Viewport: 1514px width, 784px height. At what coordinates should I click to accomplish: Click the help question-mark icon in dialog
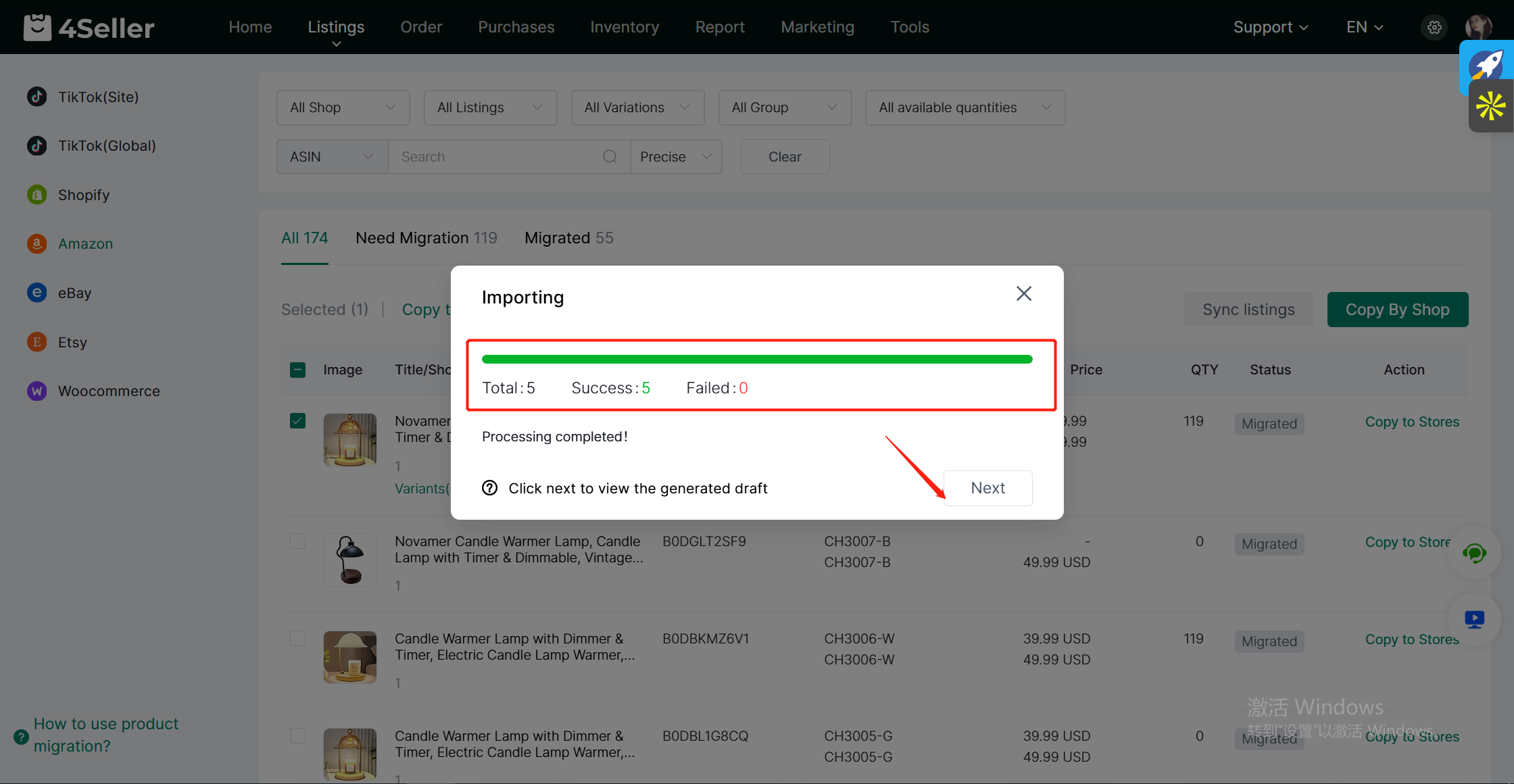pyautogui.click(x=489, y=488)
